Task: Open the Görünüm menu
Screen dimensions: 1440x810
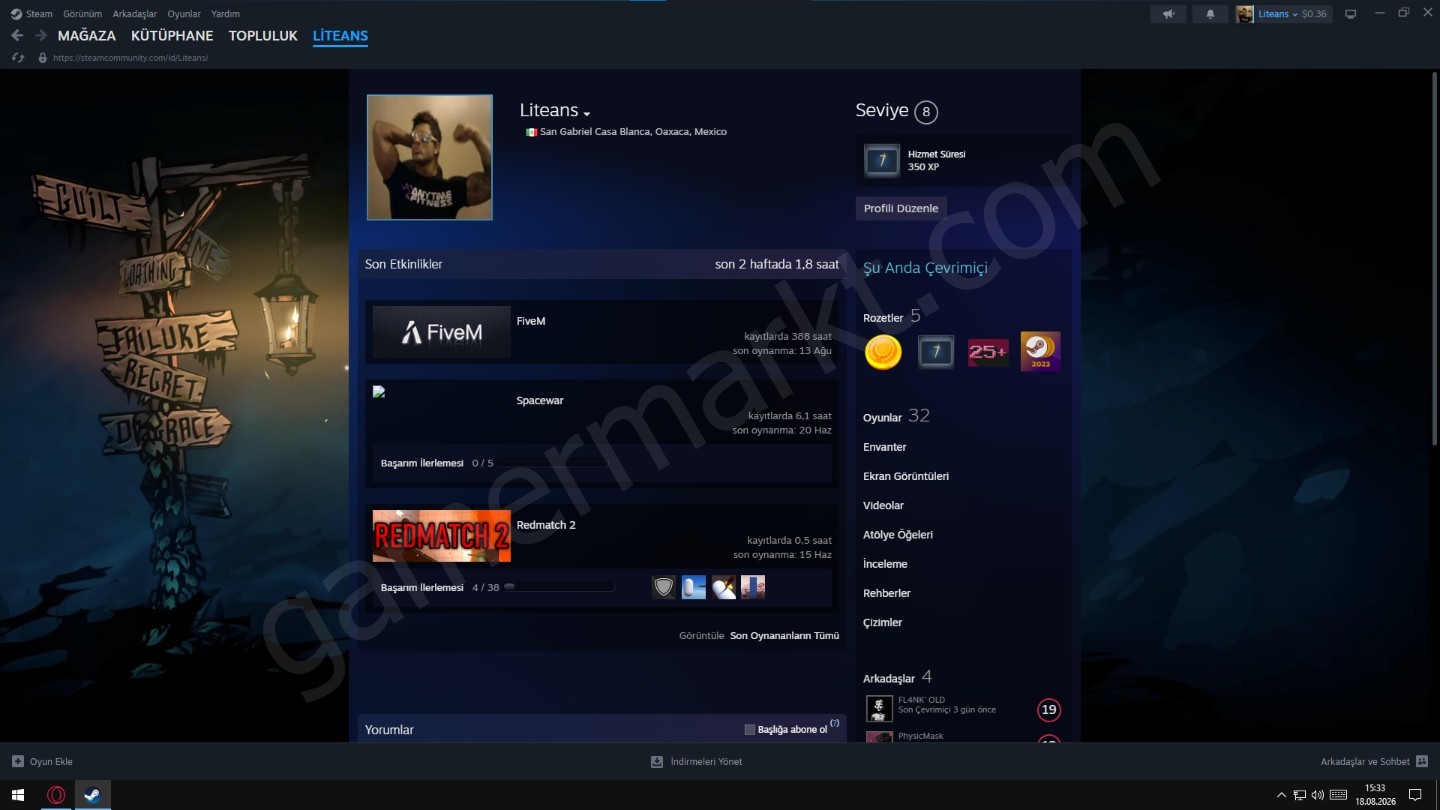Action: [x=82, y=14]
